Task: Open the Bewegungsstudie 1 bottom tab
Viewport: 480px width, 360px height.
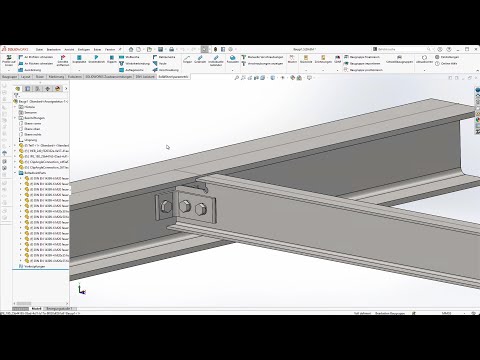Action: tap(59, 309)
